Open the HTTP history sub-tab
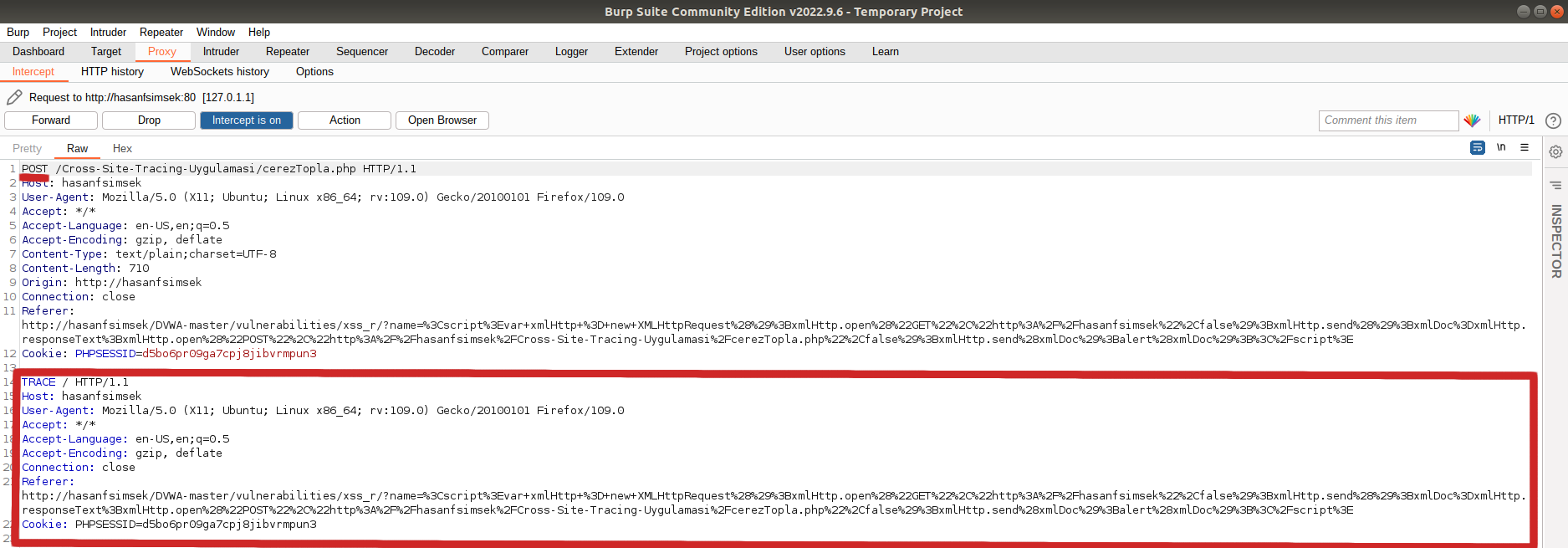The width and height of the screenshot is (1568, 548). (112, 72)
